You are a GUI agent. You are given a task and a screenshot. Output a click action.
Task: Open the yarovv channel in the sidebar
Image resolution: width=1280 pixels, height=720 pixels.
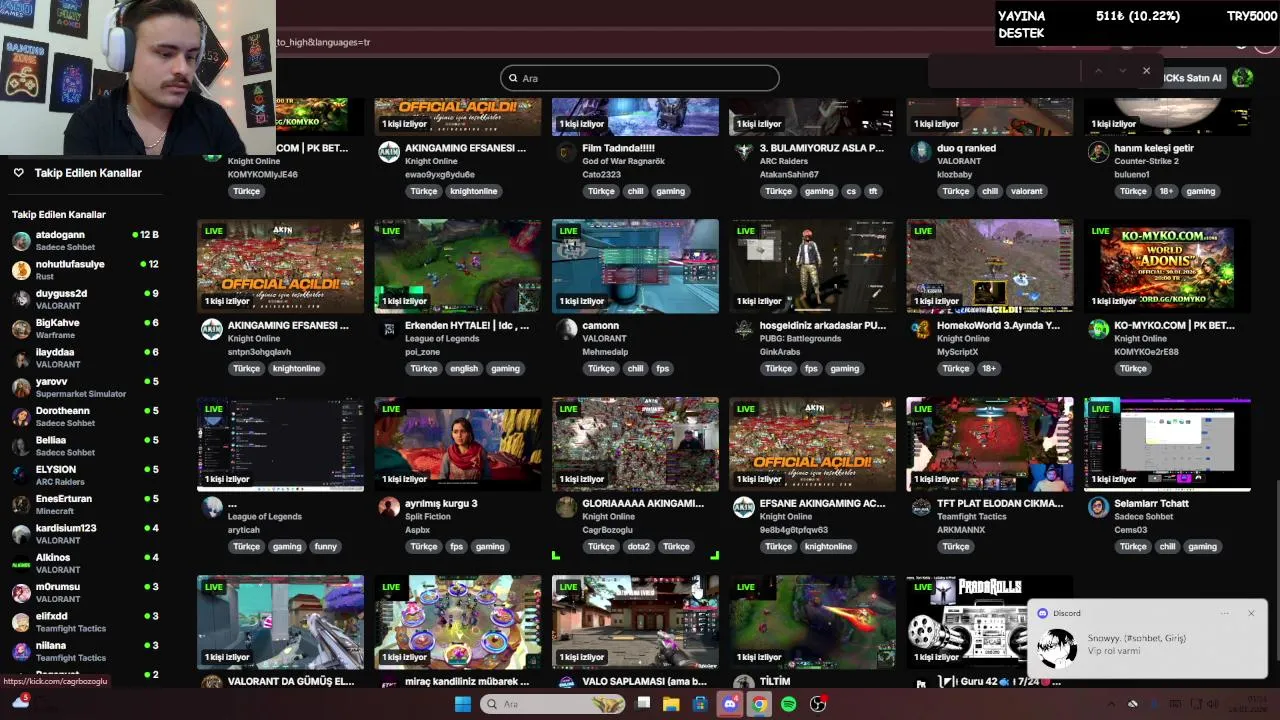pyautogui.click(x=85, y=387)
